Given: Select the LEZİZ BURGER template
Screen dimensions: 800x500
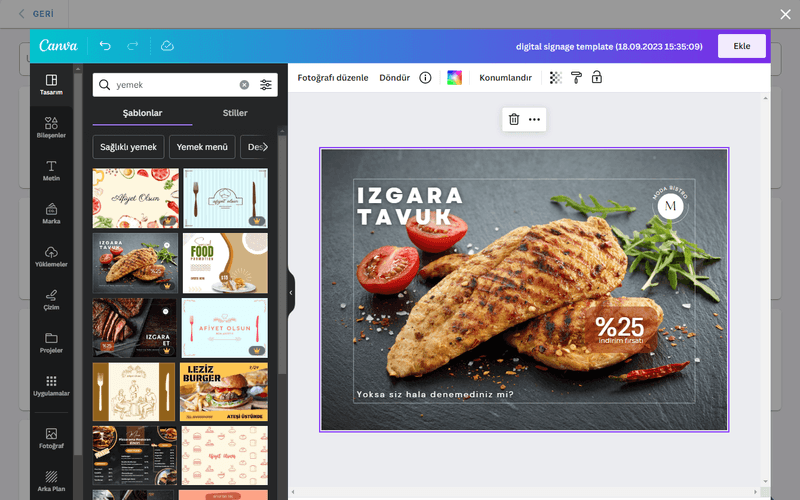Looking at the screenshot, I should [224, 392].
